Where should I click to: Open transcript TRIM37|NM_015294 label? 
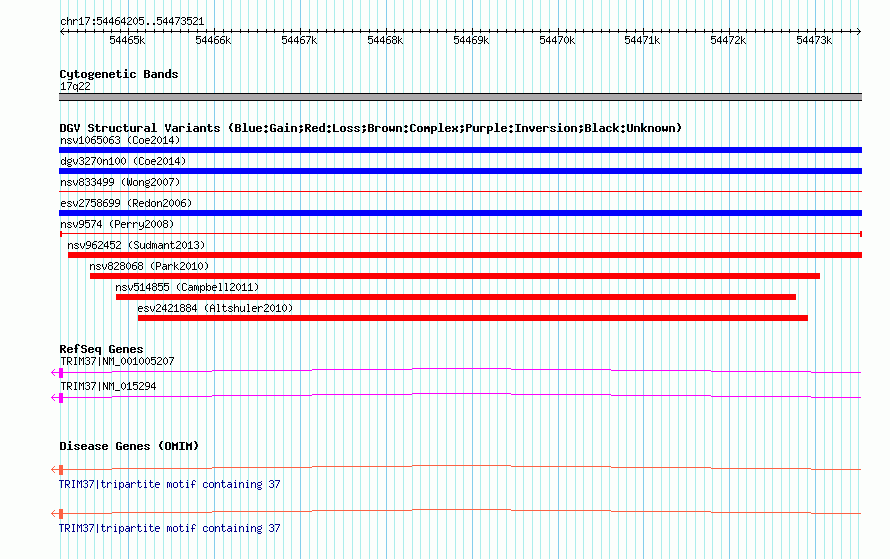[x=108, y=386]
